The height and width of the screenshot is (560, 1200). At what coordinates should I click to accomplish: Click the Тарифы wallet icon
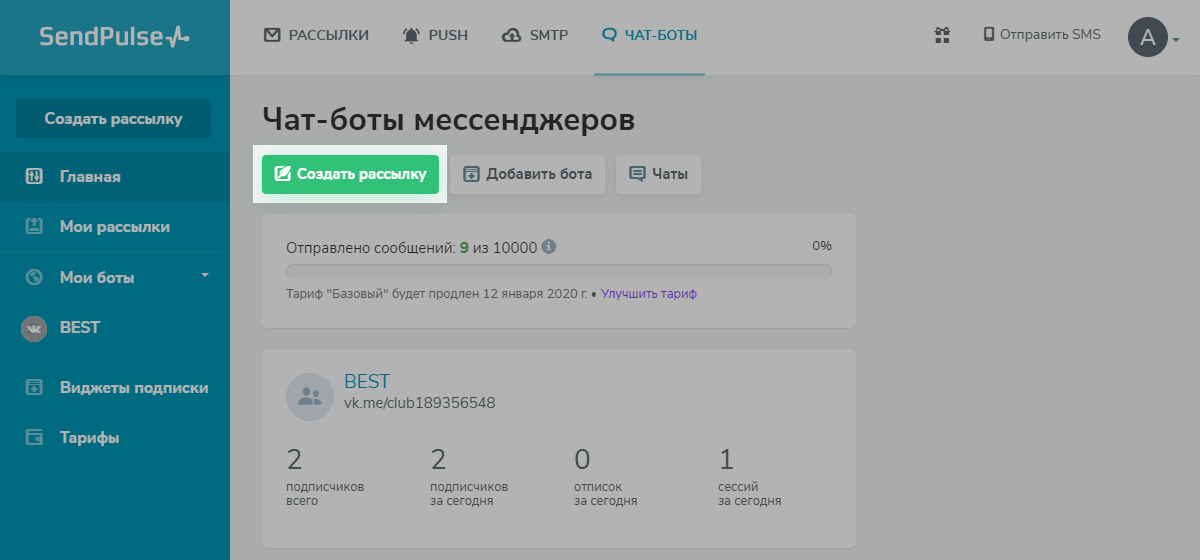pos(34,438)
